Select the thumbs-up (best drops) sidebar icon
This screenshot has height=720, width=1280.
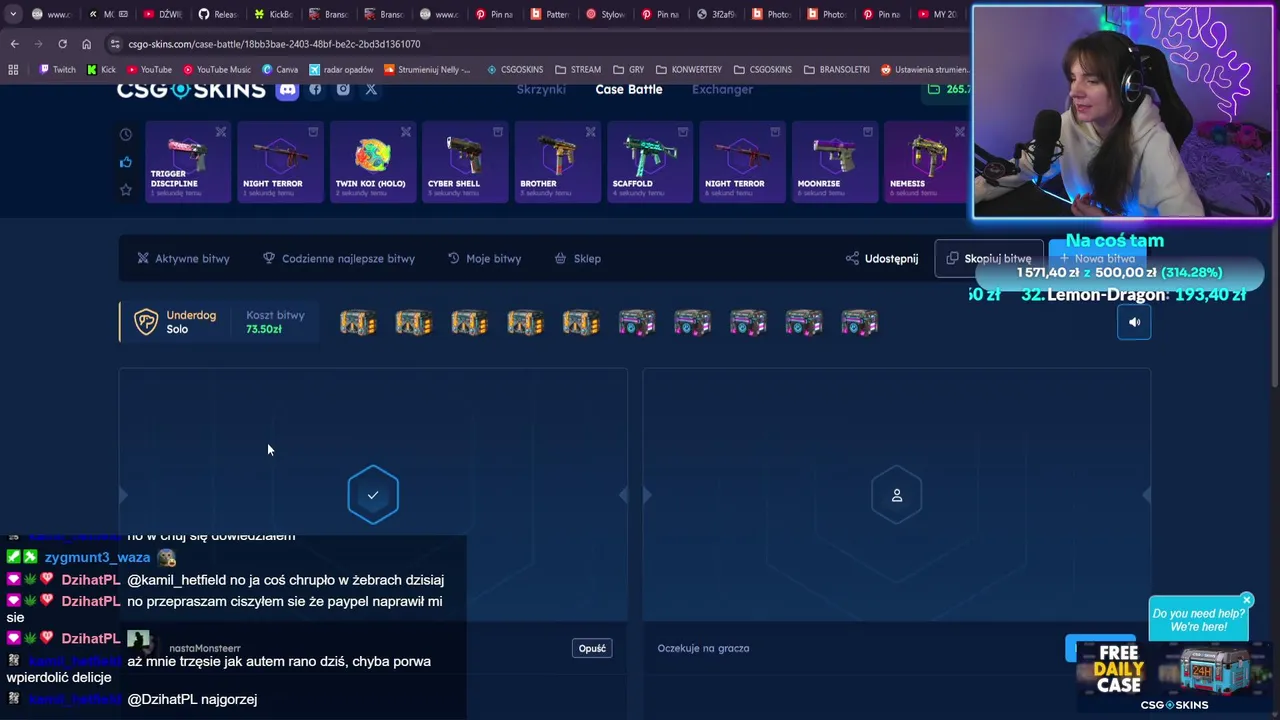point(126,162)
